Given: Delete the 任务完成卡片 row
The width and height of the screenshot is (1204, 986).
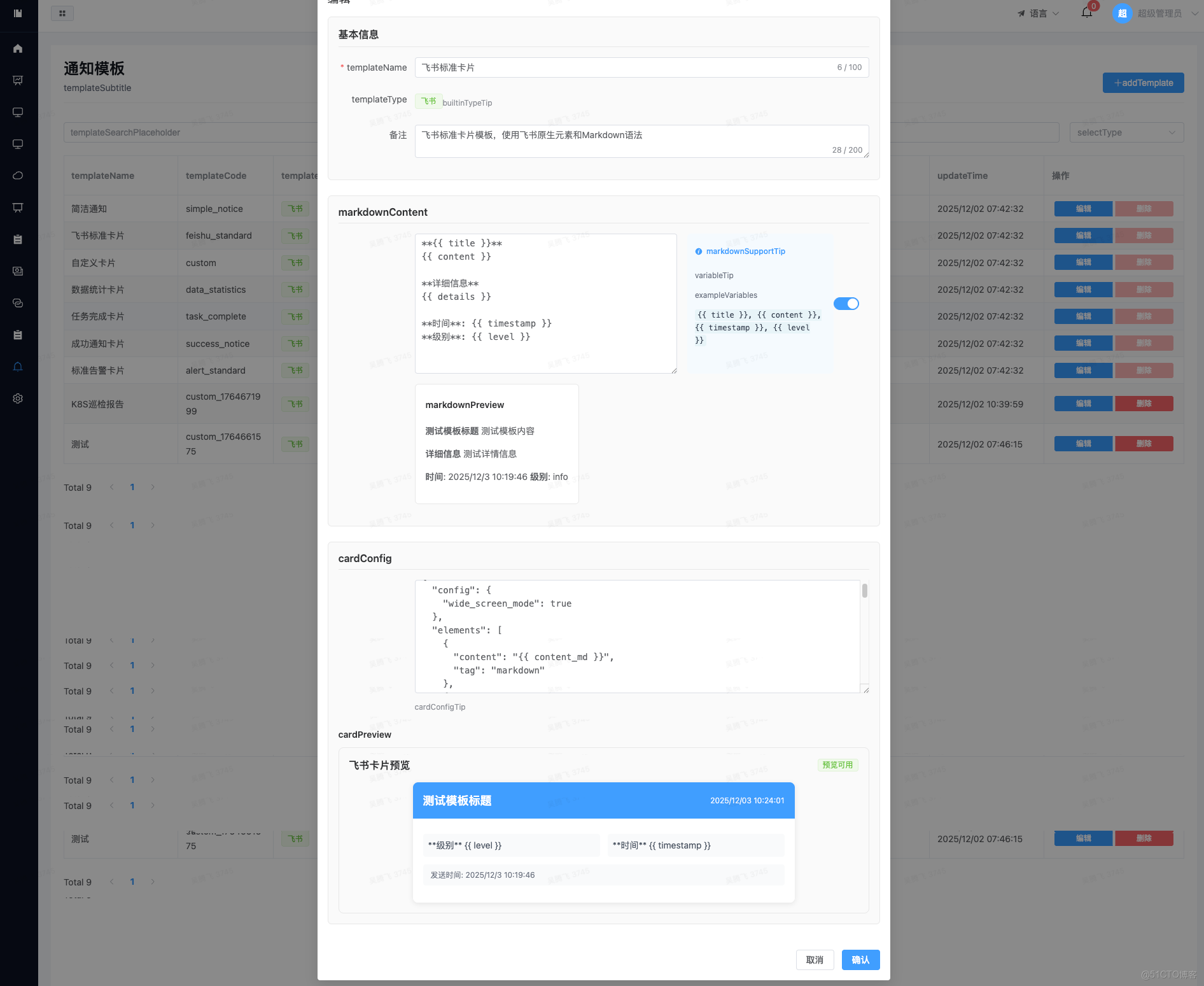Looking at the screenshot, I should click(x=1144, y=316).
